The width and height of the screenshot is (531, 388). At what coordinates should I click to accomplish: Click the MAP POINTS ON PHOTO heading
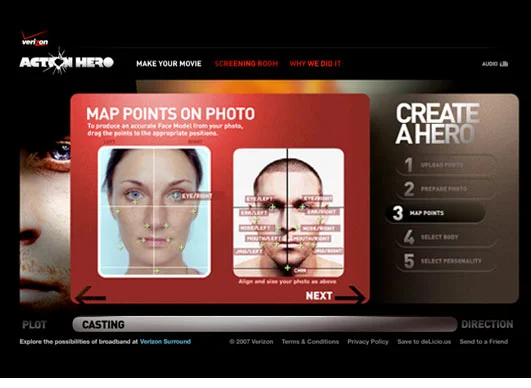pos(170,114)
